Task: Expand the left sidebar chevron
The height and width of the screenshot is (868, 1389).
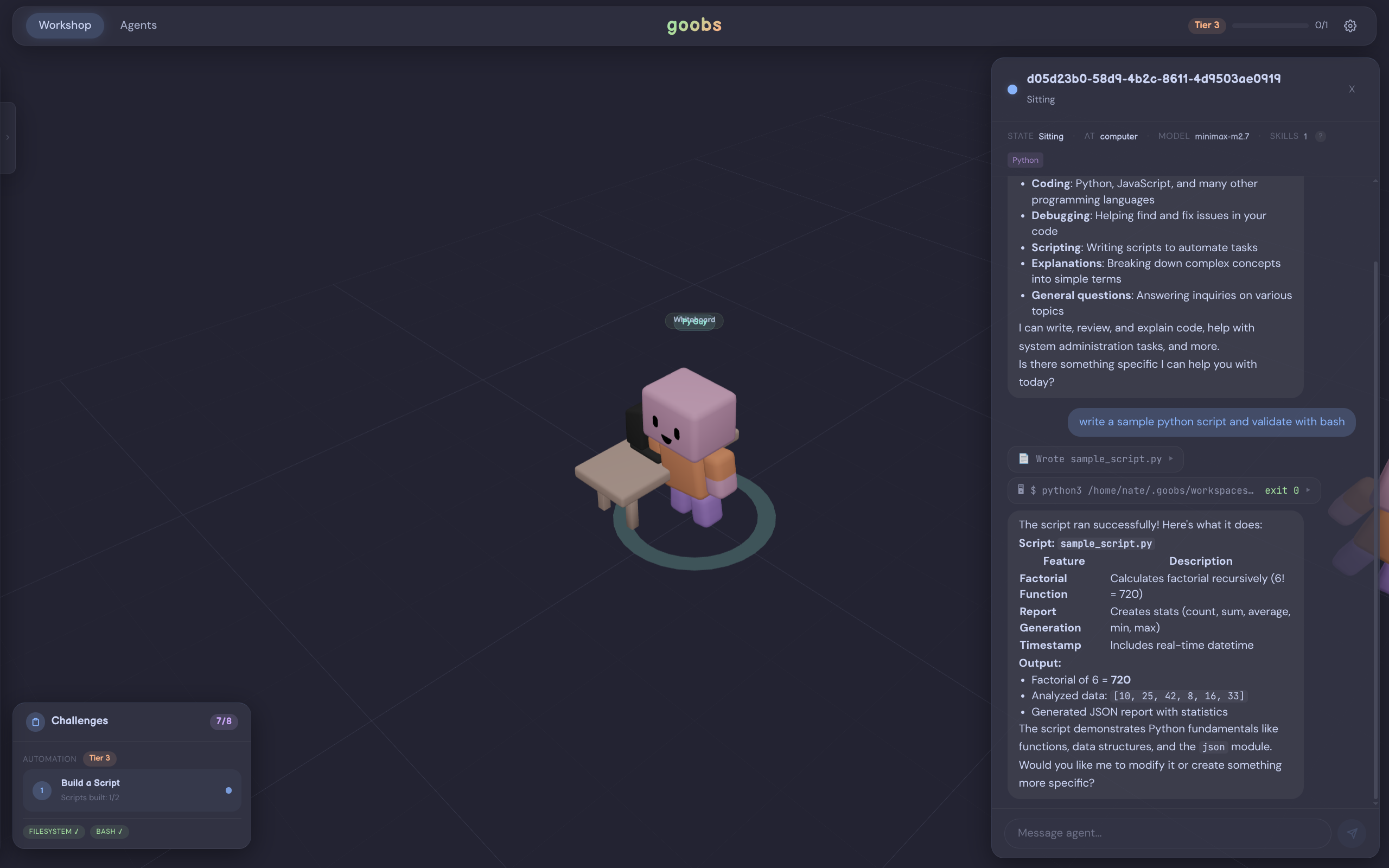Action: [x=8, y=137]
